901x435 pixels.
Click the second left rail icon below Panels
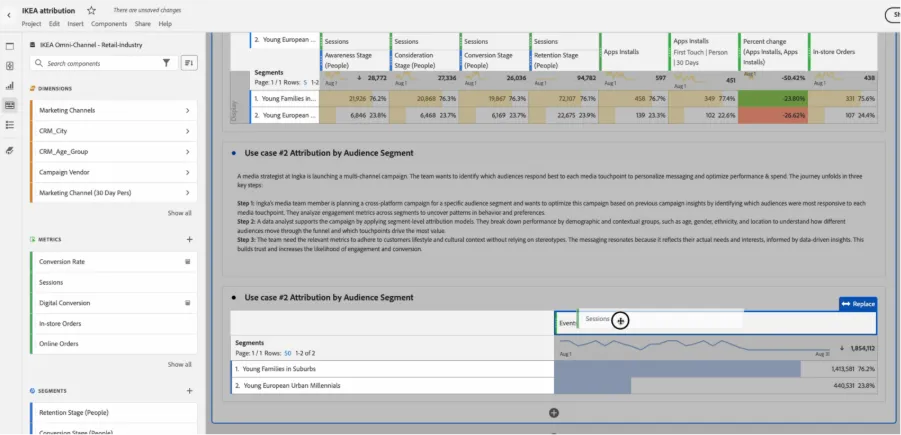click(10, 66)
